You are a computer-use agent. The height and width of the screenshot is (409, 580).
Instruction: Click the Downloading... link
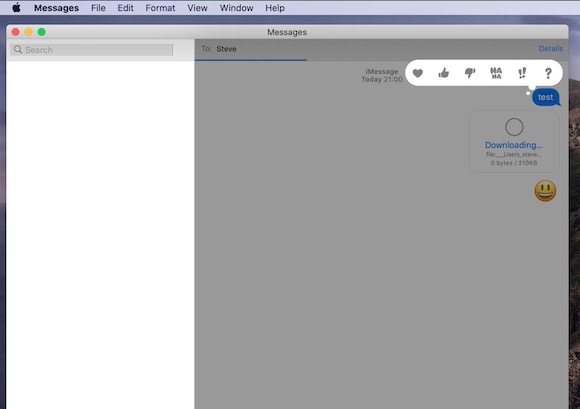click(x=514, y=145)
